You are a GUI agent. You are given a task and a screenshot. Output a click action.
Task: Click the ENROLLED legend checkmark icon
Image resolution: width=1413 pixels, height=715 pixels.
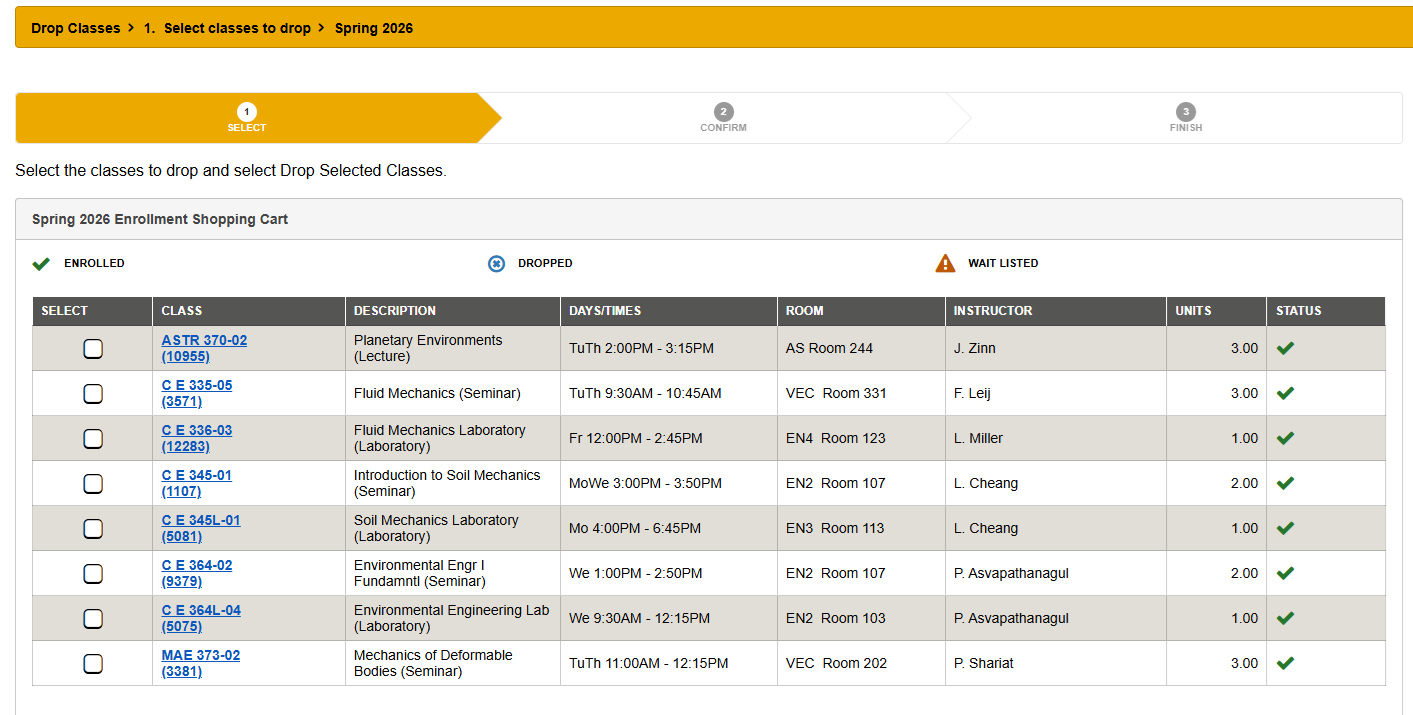(x=41, y=262)
